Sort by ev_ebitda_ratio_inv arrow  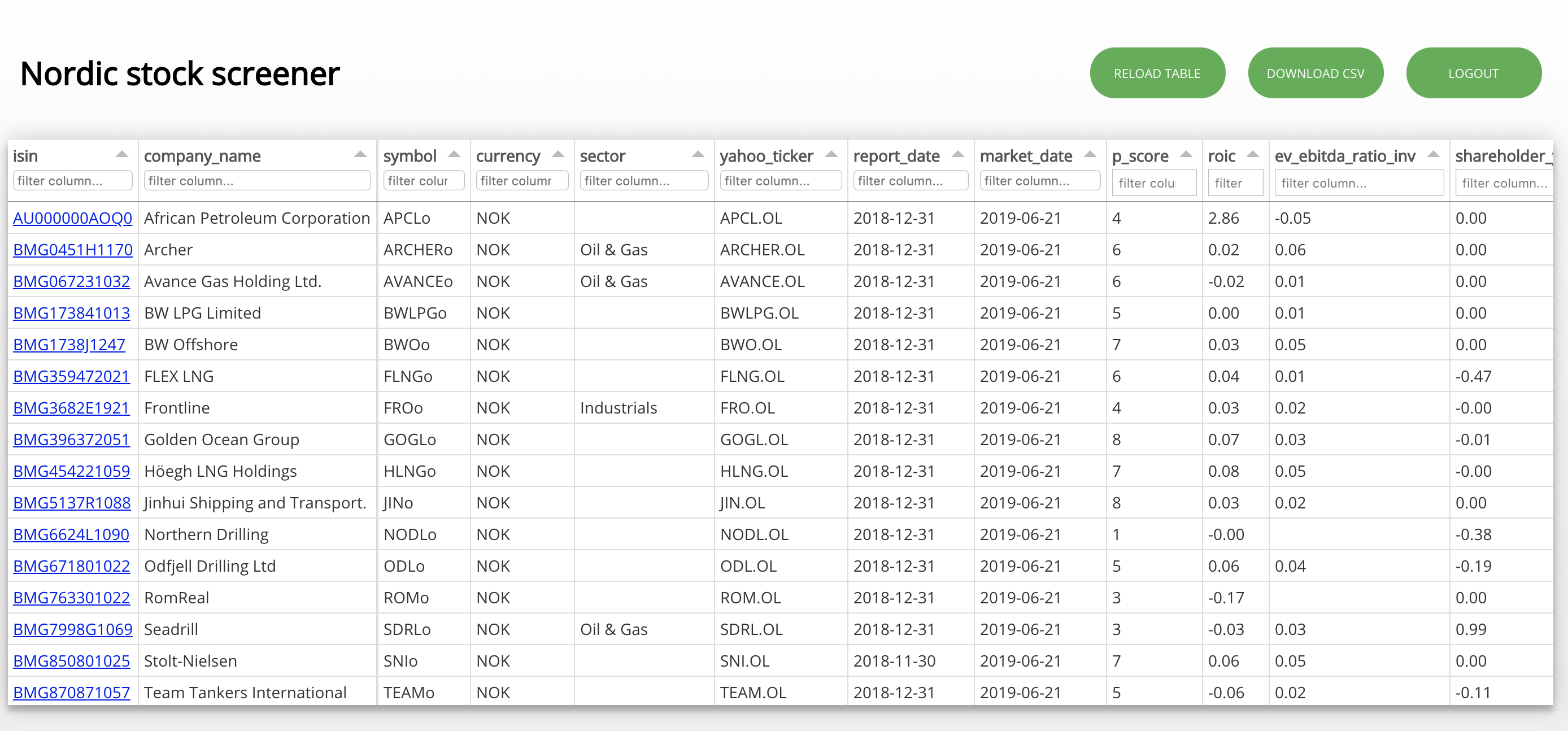1434,155
